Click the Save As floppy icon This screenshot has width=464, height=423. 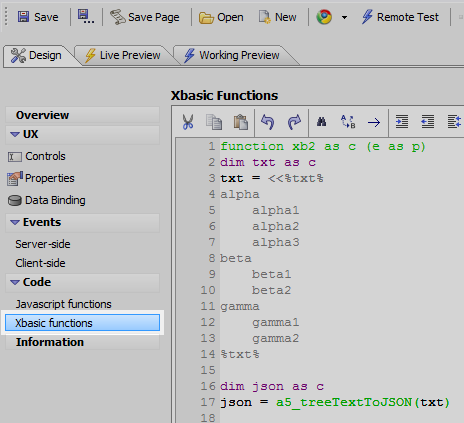pyautogui.click(x=85, y=17)
